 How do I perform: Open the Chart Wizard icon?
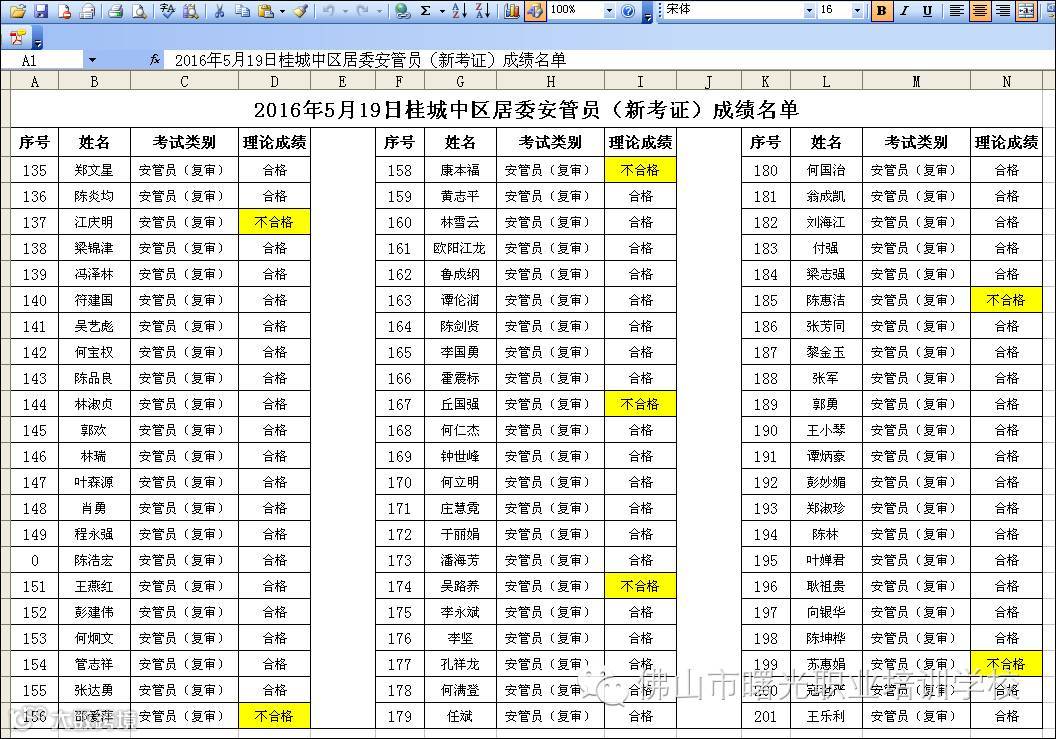pyautogui.click(x=512, y=11)
